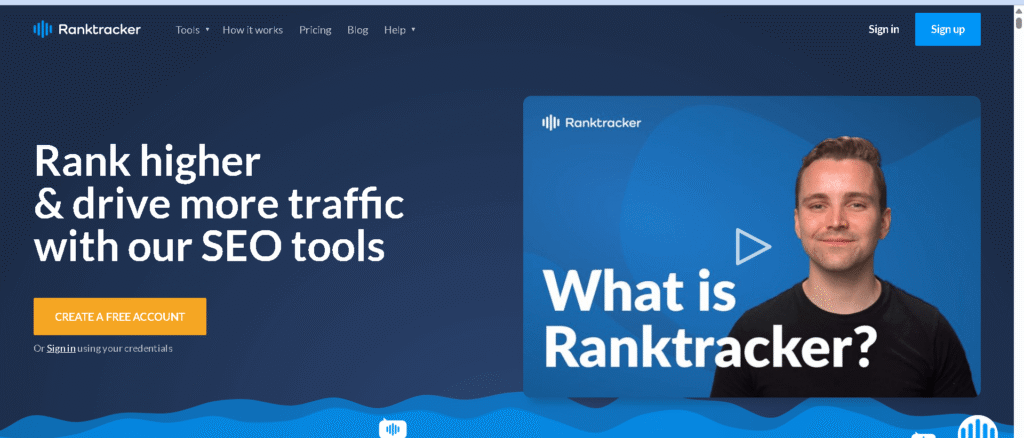Open the round Ranktracker widget at bottom right

point(977,429)
